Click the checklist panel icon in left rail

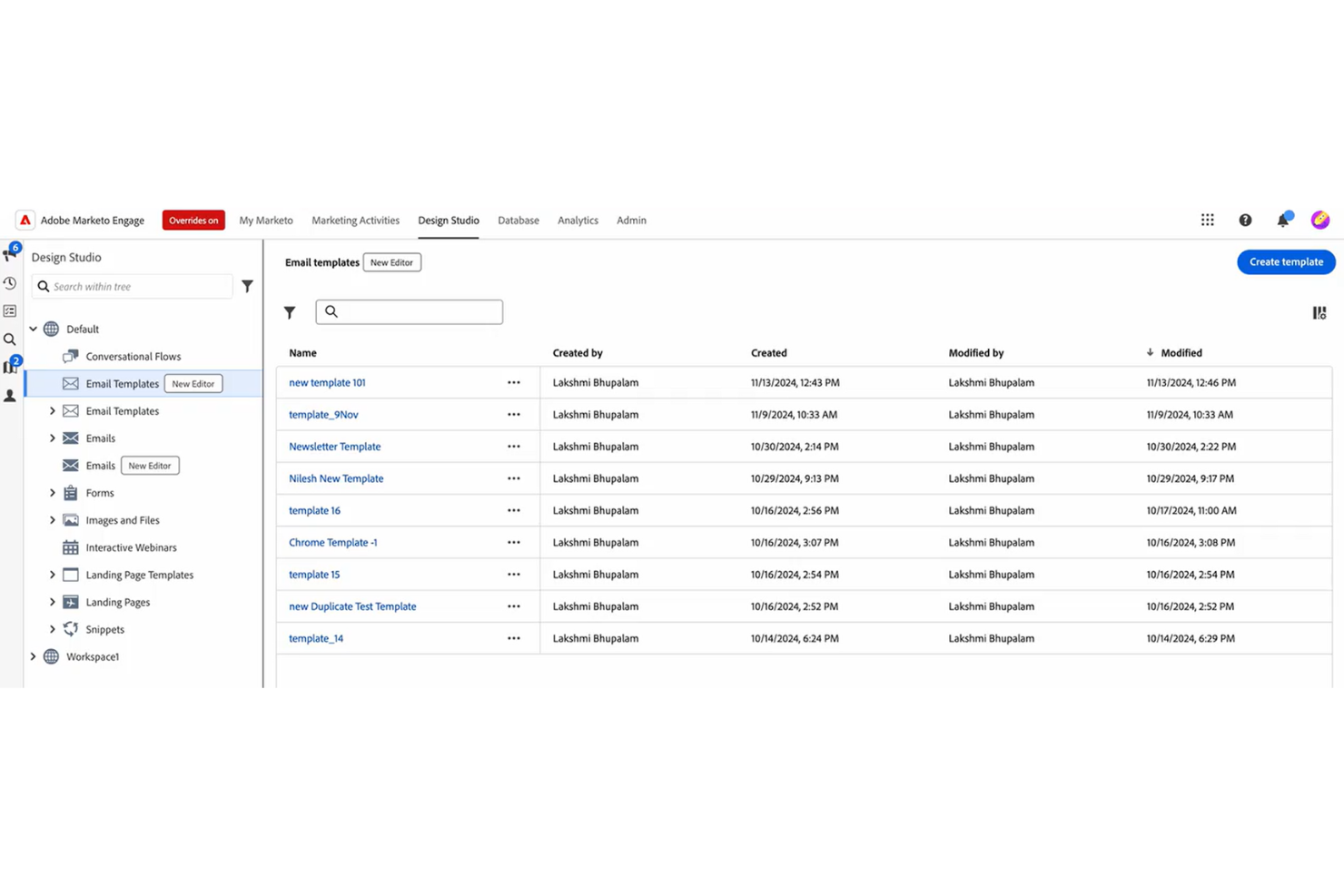(10, 310)
